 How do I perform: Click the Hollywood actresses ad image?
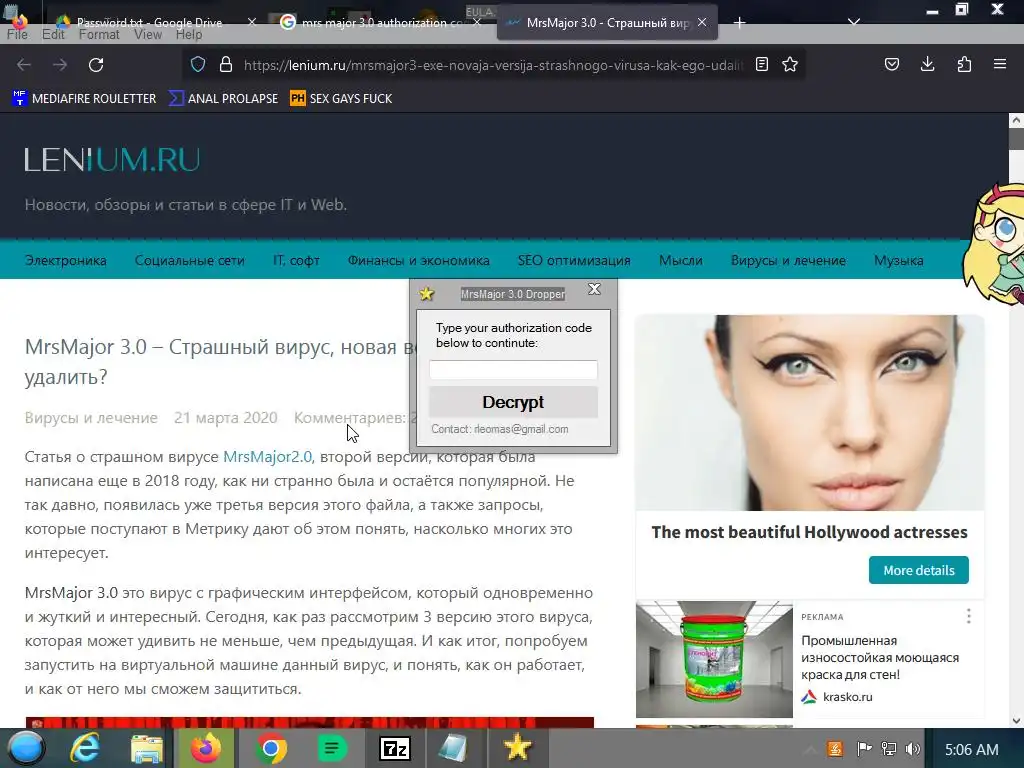click(x=810, y=413)
